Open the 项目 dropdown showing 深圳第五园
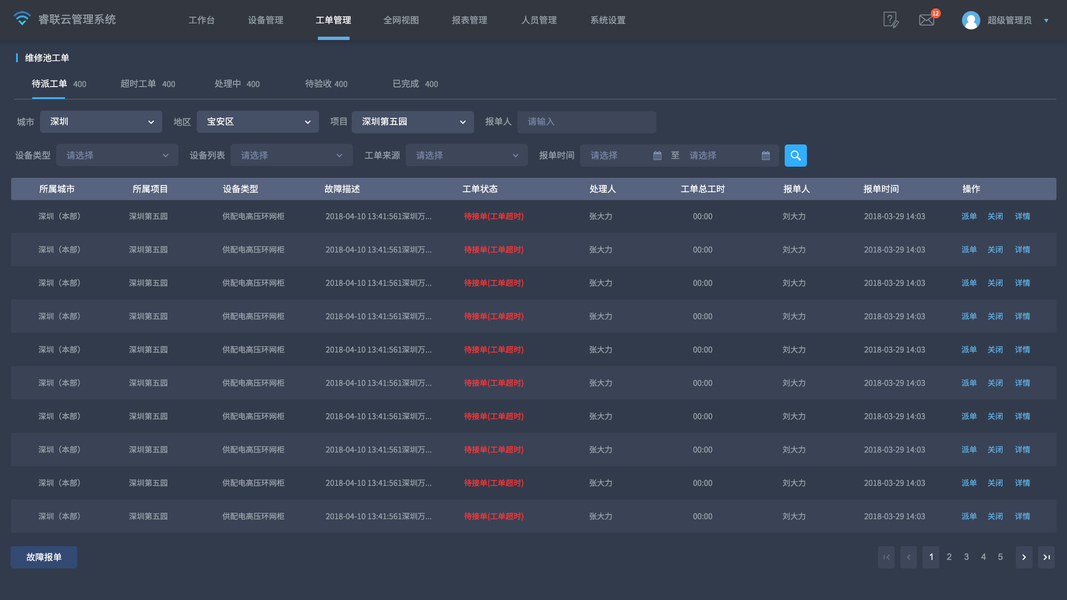 [412, 122]
